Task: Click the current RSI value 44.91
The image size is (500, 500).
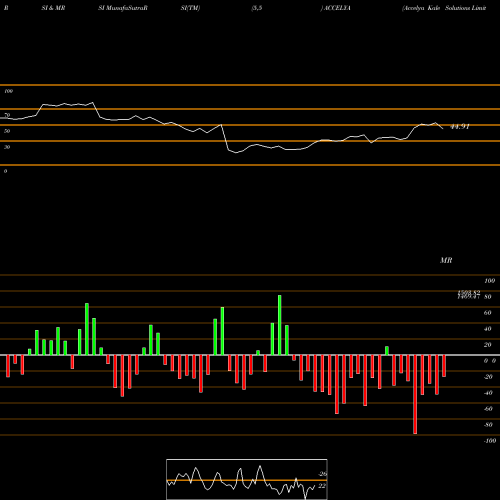Action: click(x=460, y=127)
